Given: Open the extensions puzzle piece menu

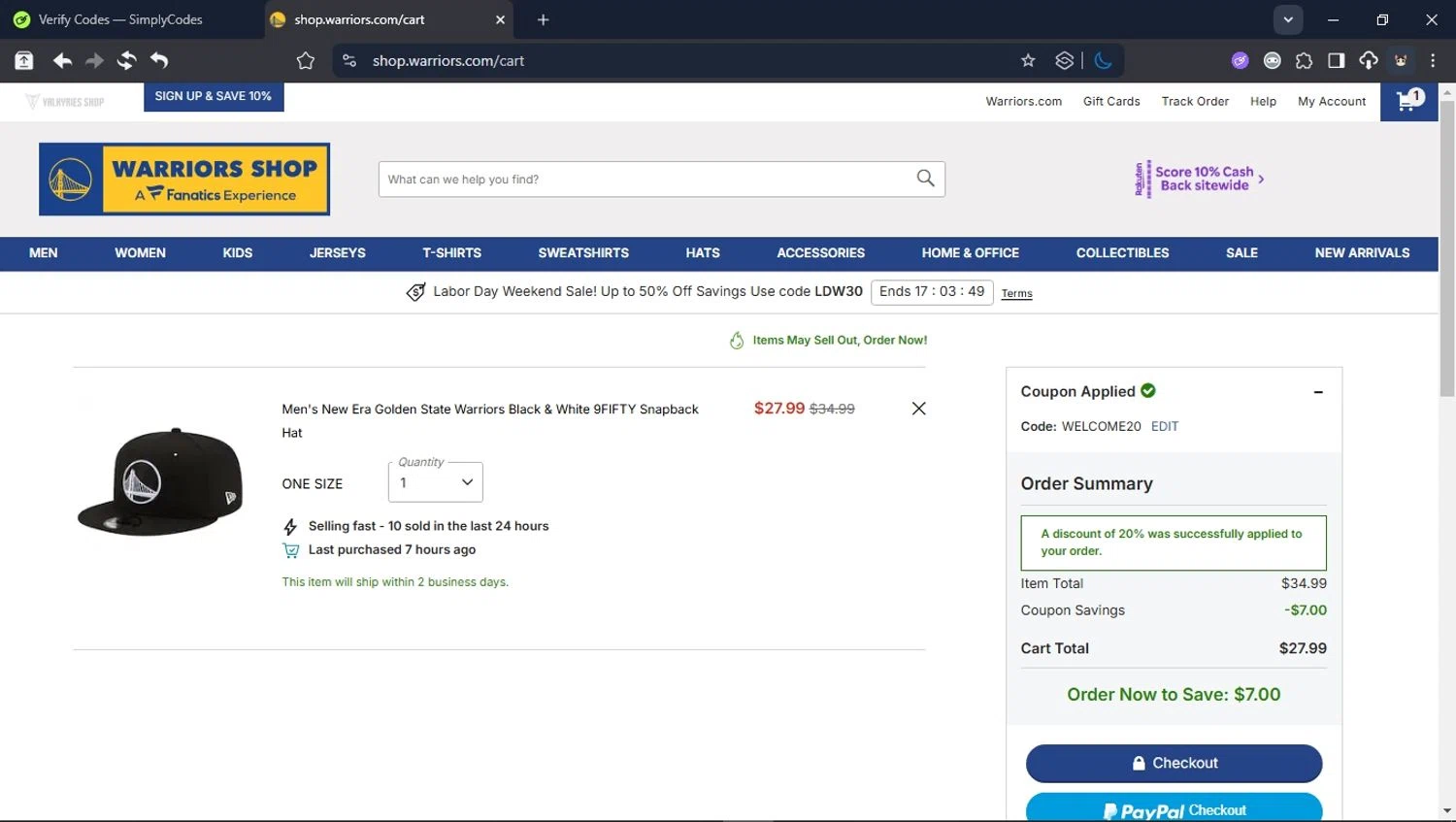Looking at the screenshot, I should click(1305, 61).
